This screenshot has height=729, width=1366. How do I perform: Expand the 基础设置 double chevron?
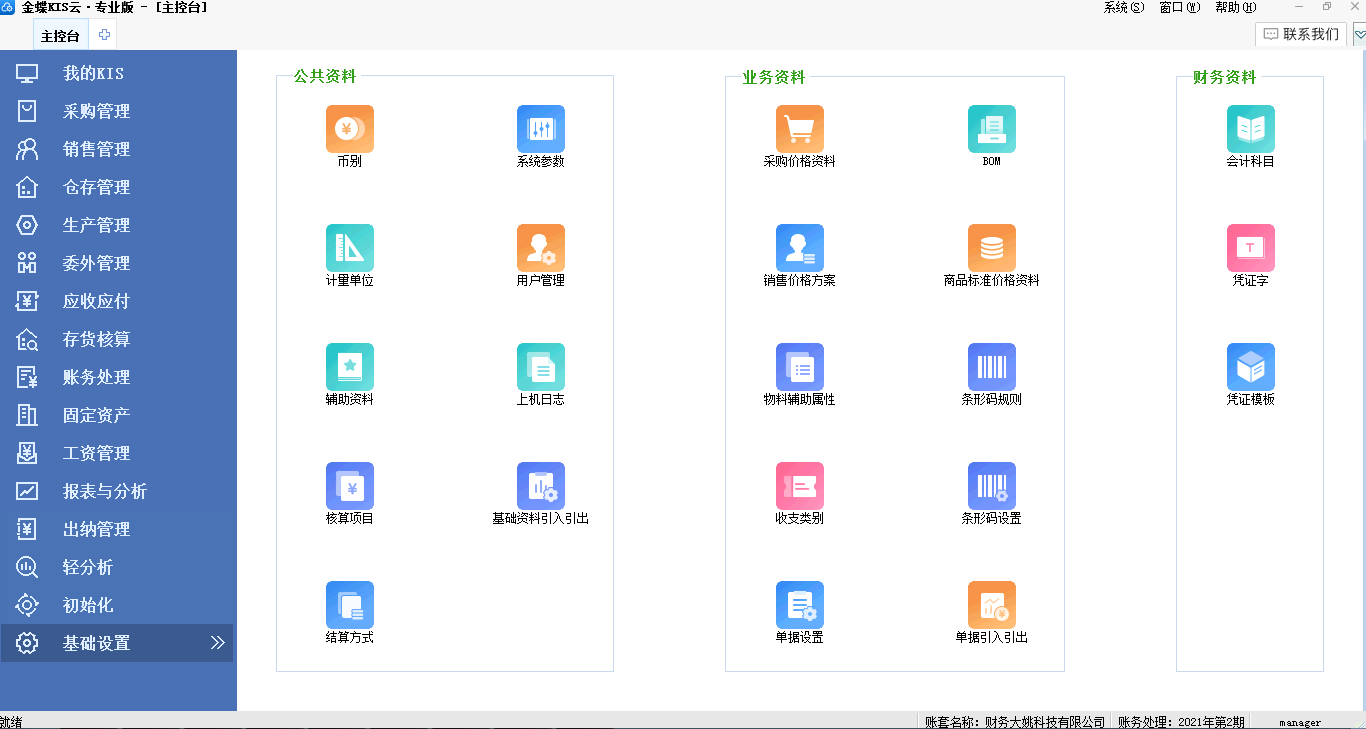click(x=217, y=643)
